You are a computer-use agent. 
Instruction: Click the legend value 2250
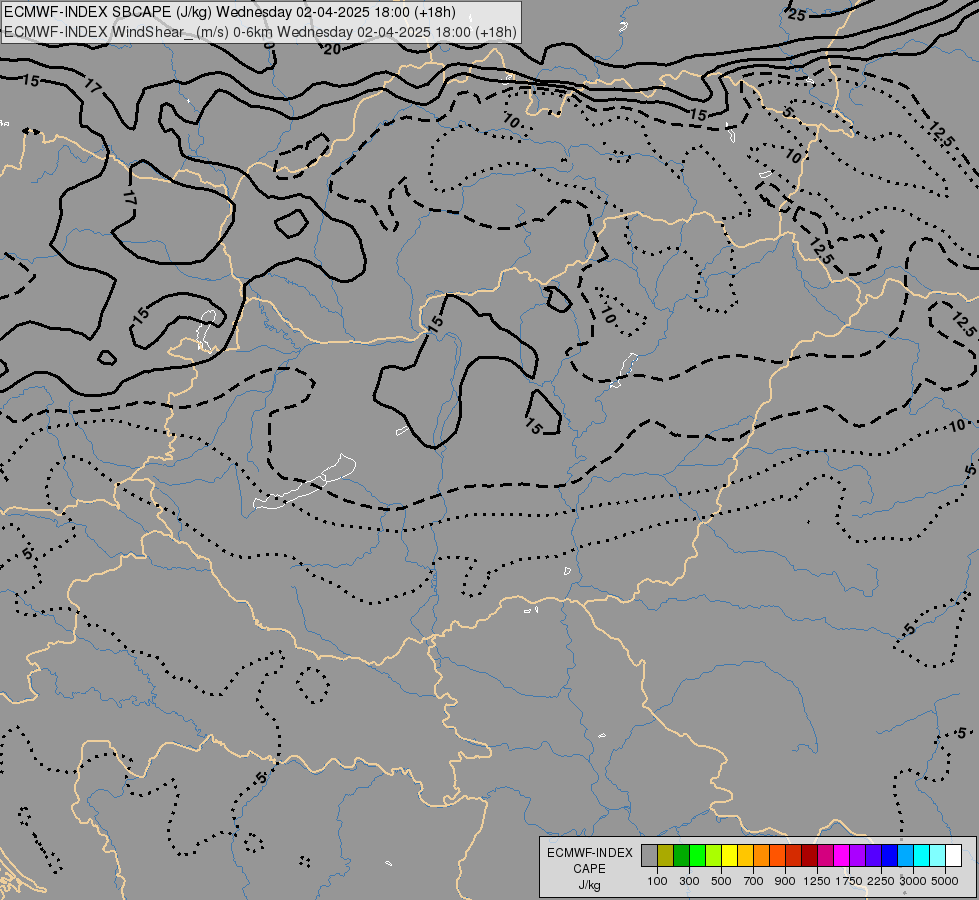tap(881, 881)
